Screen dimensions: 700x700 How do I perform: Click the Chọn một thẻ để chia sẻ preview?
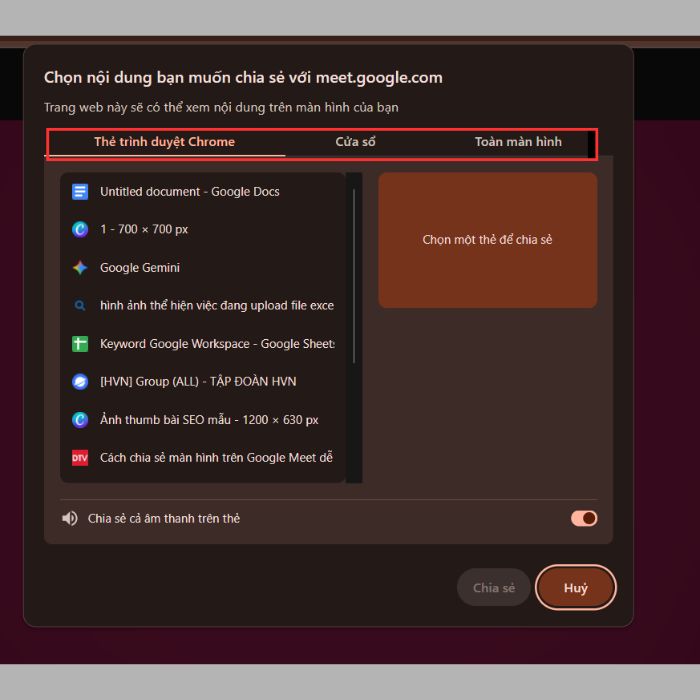488,240
